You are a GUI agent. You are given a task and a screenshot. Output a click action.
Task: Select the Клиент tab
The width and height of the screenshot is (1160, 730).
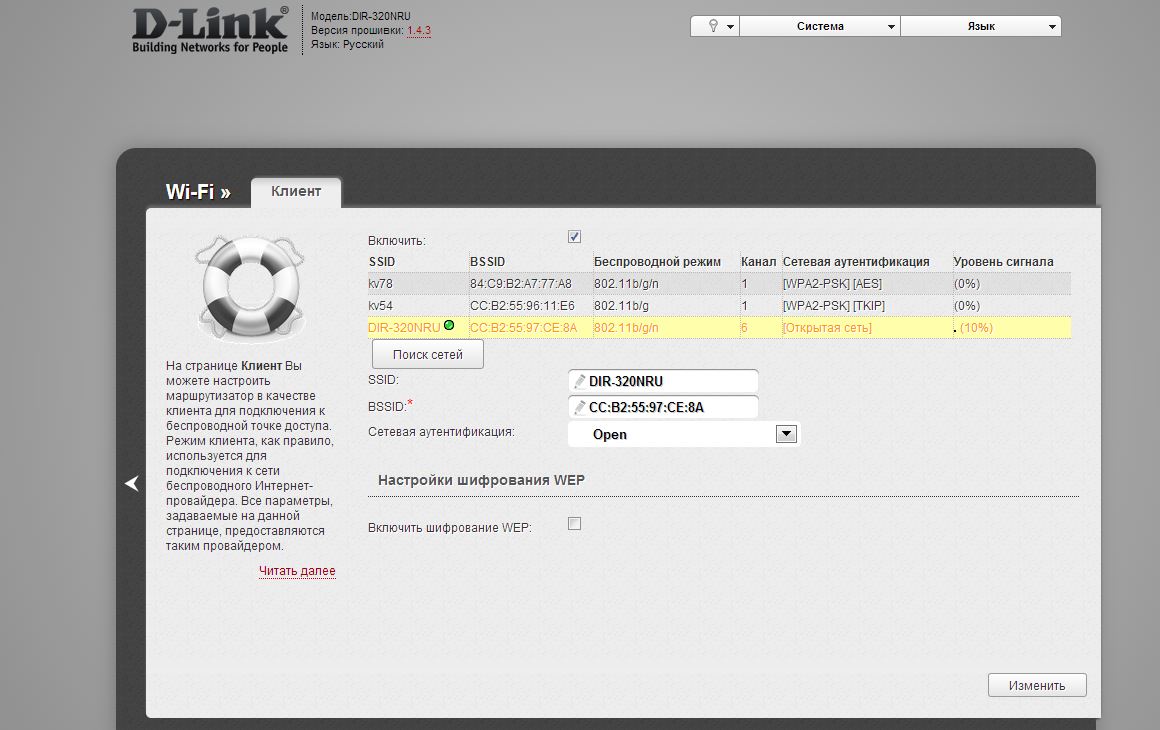(x=296, y=191)
